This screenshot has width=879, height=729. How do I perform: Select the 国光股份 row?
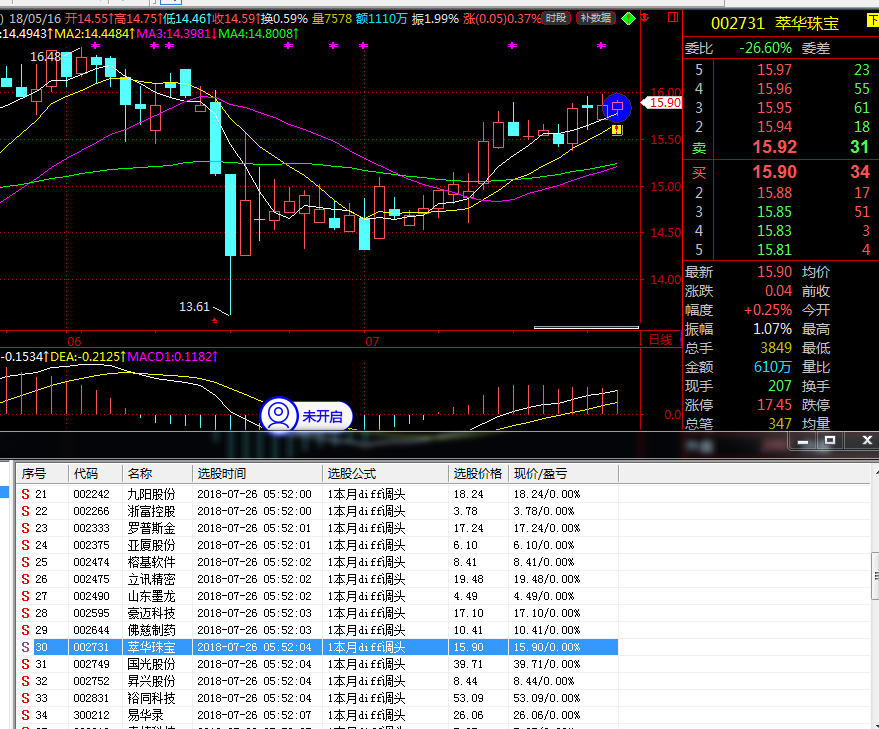[x=317, y=664]
